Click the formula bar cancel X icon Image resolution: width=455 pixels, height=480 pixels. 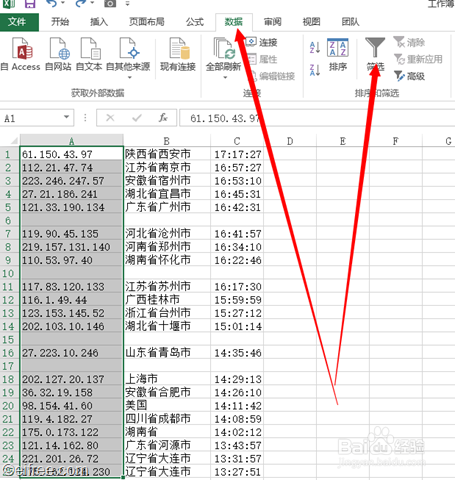(110, 118)
